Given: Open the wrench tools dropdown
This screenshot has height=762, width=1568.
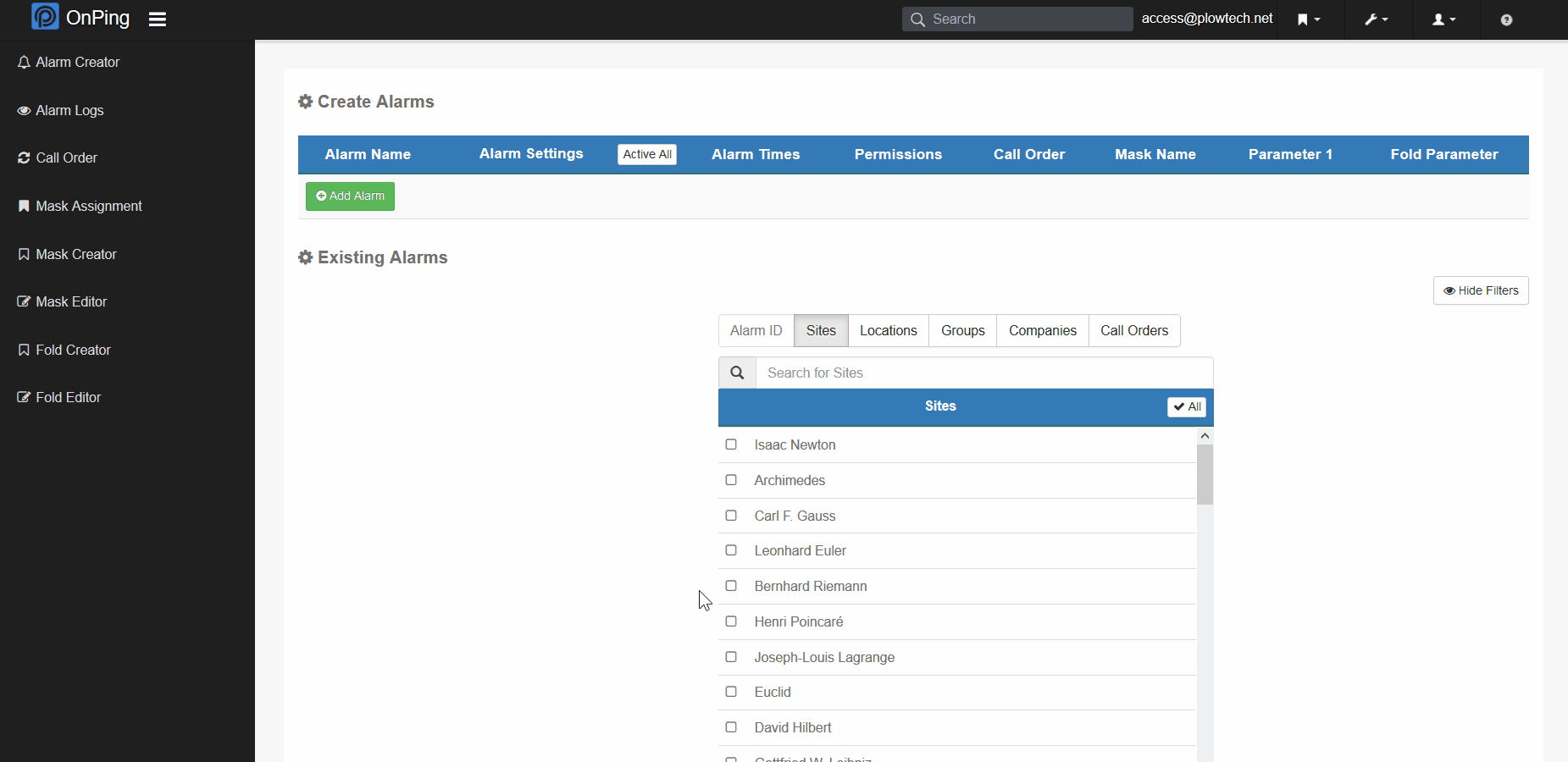Looking at the screenshot, I should click(x=1377, y=19).
